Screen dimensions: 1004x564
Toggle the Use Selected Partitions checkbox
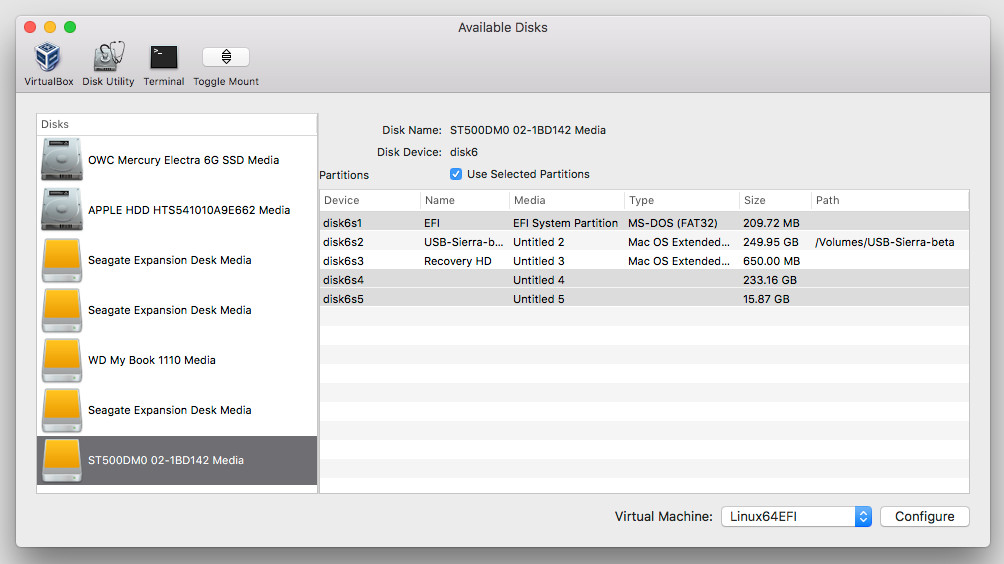(456, 174)
